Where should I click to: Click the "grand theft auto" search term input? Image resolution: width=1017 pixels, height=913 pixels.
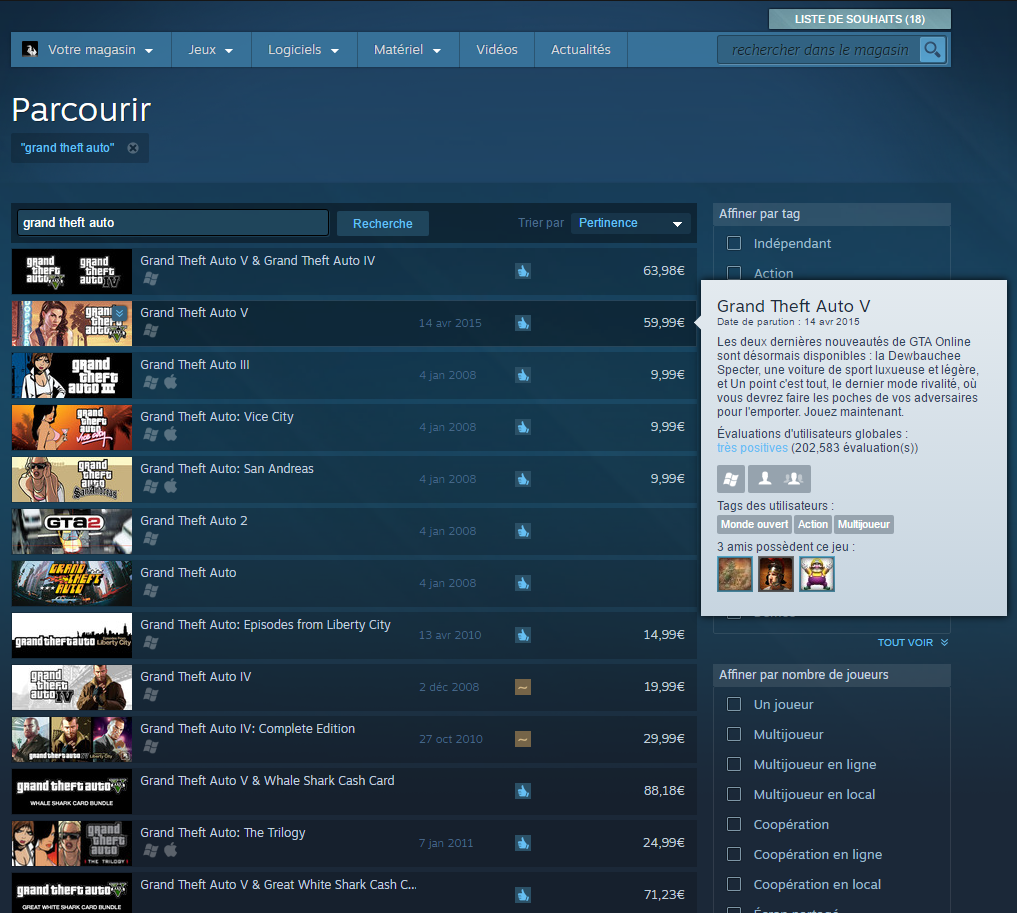click(173, 223)
